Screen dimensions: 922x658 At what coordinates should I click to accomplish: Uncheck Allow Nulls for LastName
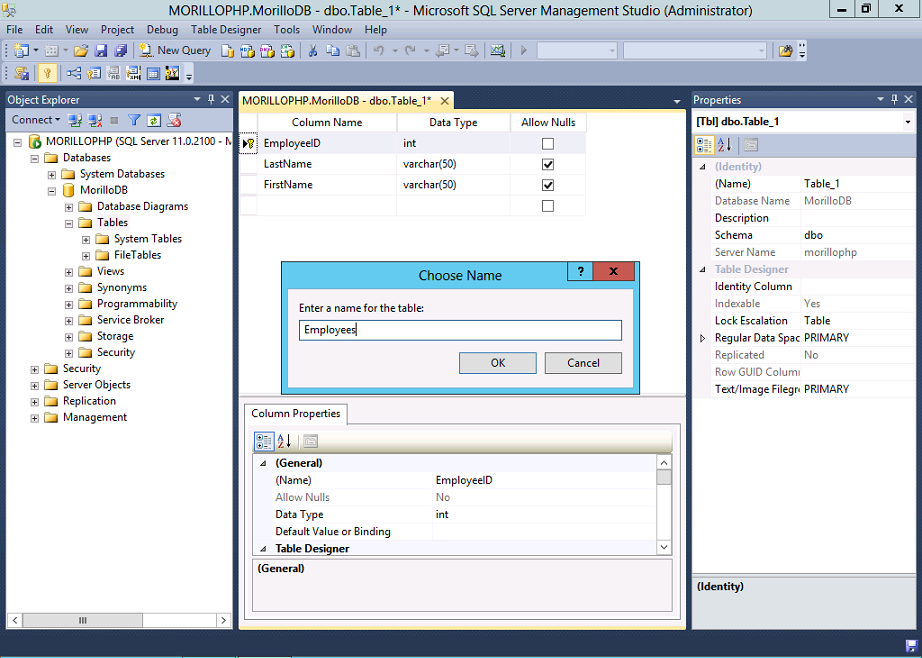(x=547, y=164)
